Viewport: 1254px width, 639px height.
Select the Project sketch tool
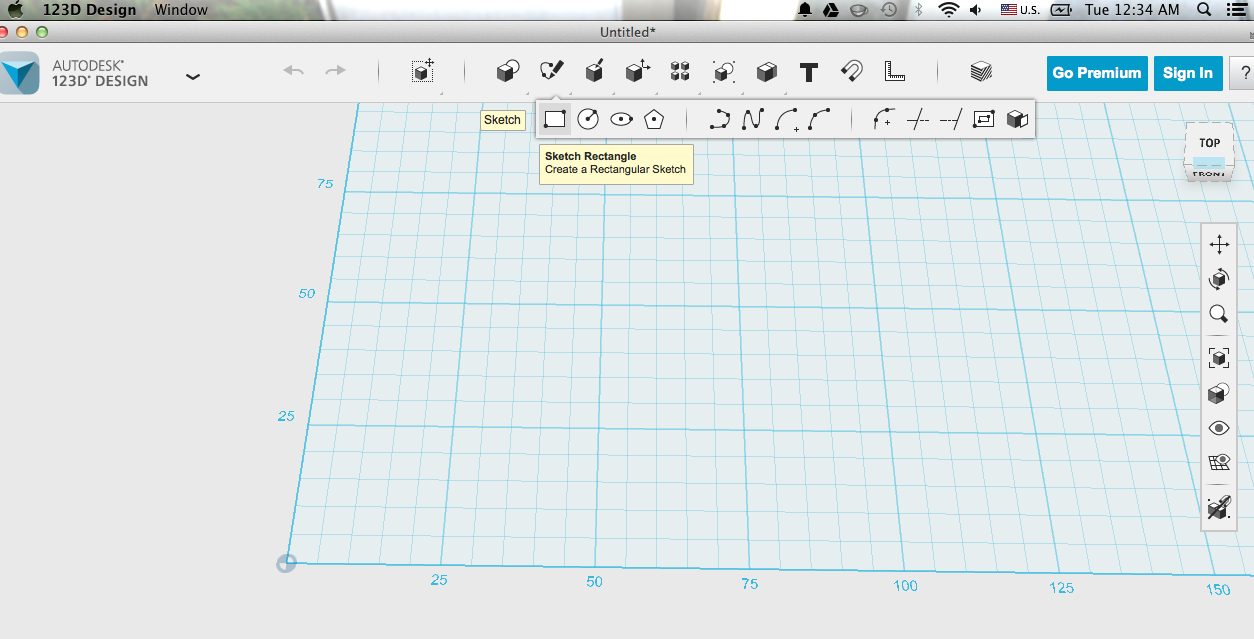click(x=1017, y=120)
